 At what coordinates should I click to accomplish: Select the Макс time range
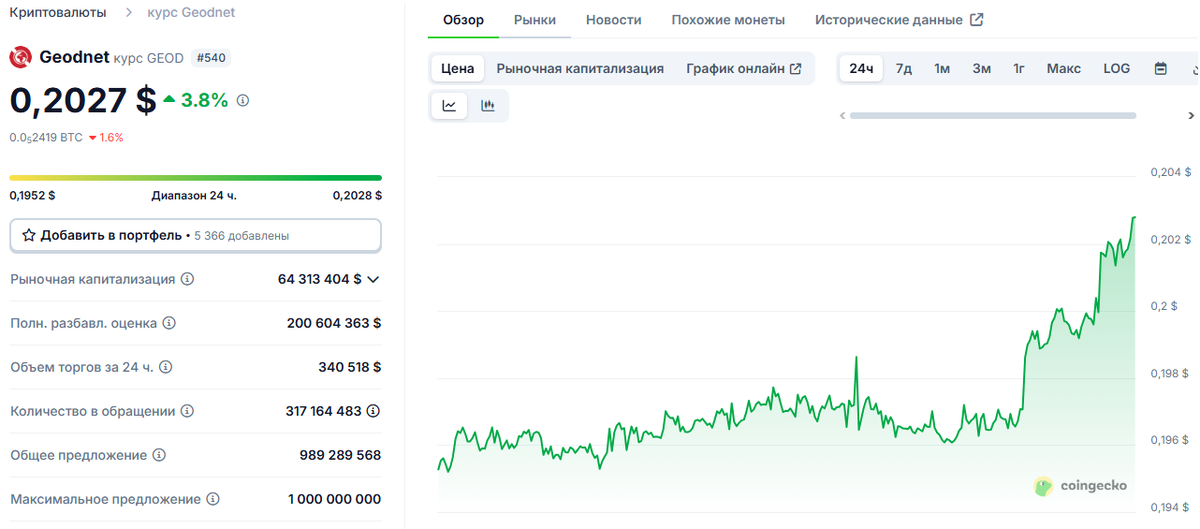click(1064, 69)
